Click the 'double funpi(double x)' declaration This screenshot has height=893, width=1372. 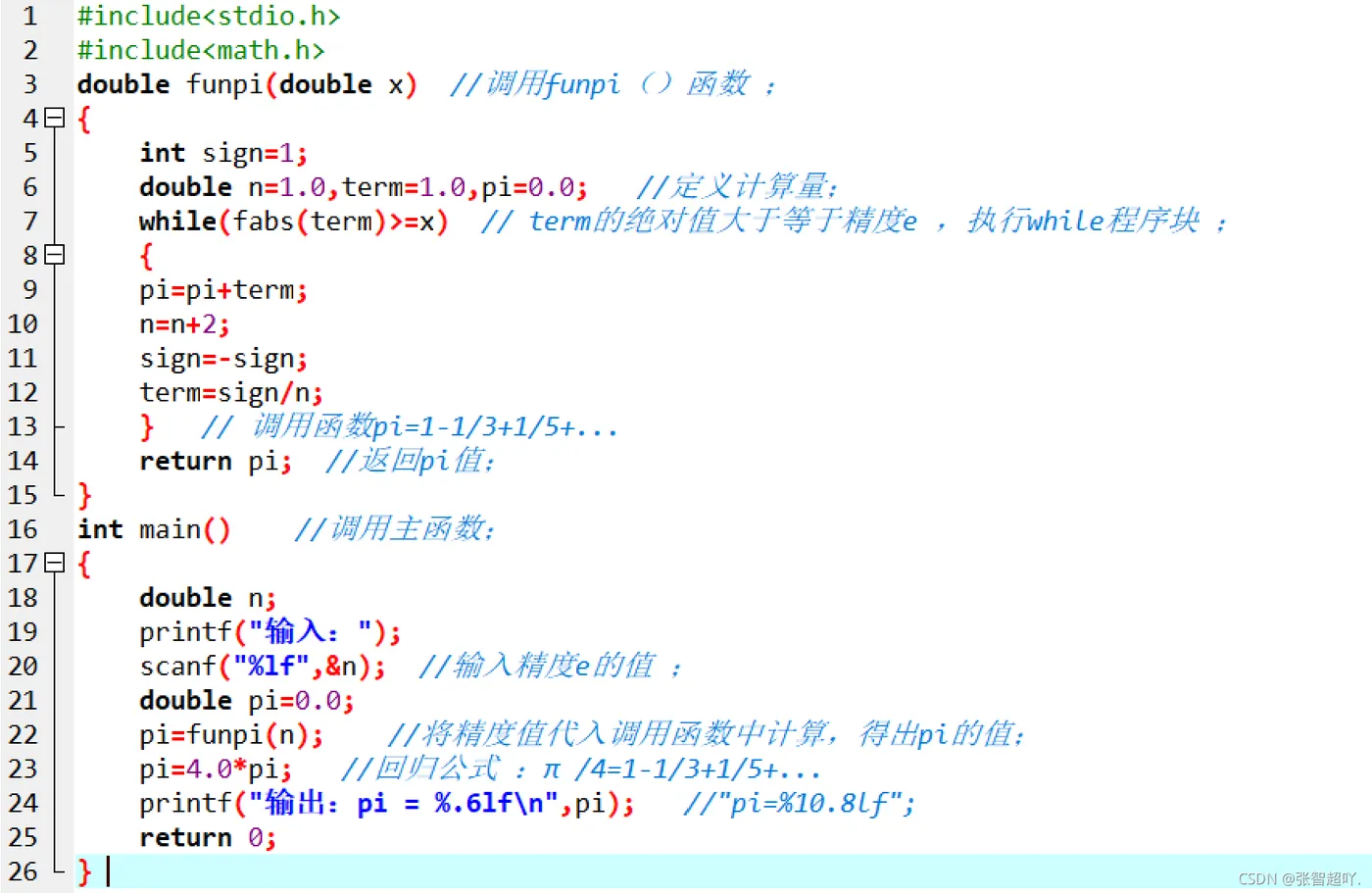(248, 84)
